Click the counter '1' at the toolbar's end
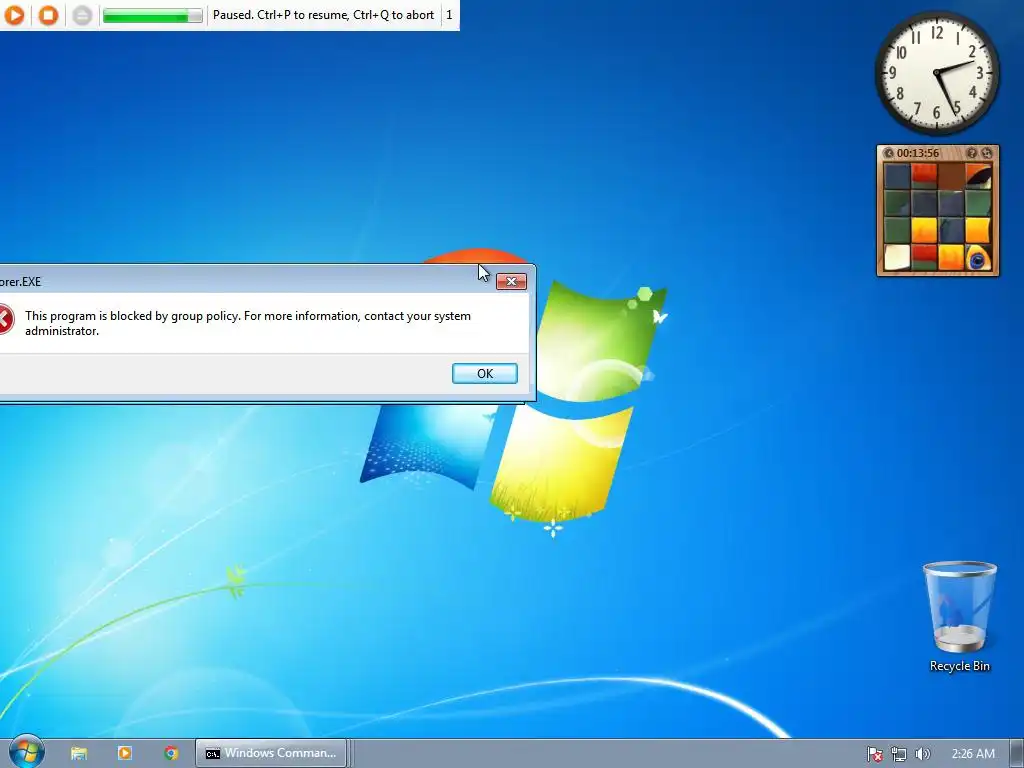 [x=449, y=14]
